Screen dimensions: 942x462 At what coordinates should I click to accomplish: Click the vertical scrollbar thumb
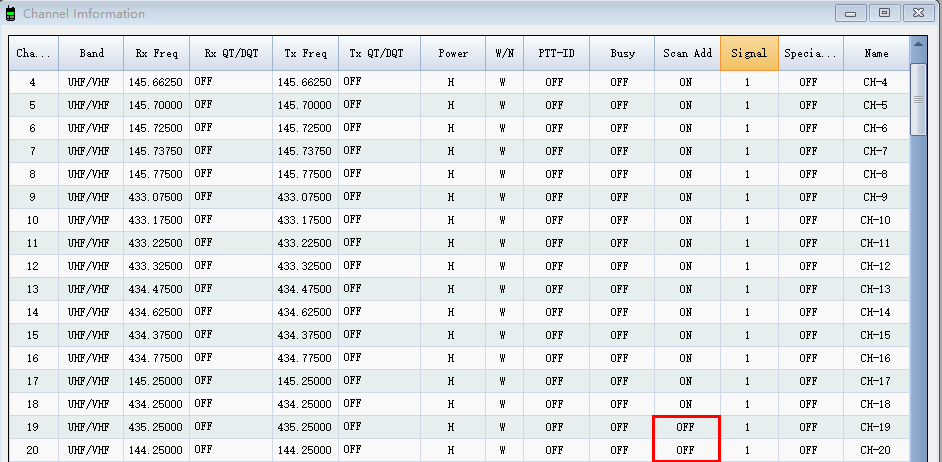918,100
